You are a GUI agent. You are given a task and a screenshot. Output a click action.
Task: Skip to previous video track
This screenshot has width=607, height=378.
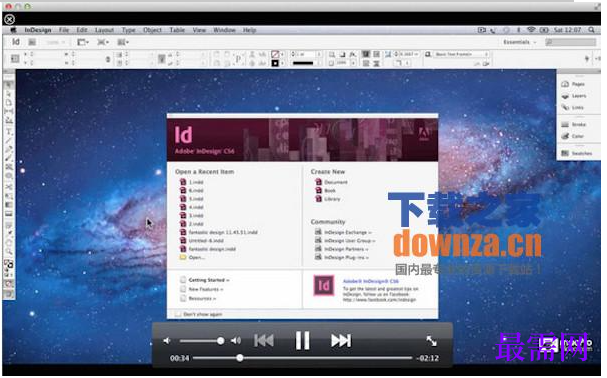tap(264, 340)
